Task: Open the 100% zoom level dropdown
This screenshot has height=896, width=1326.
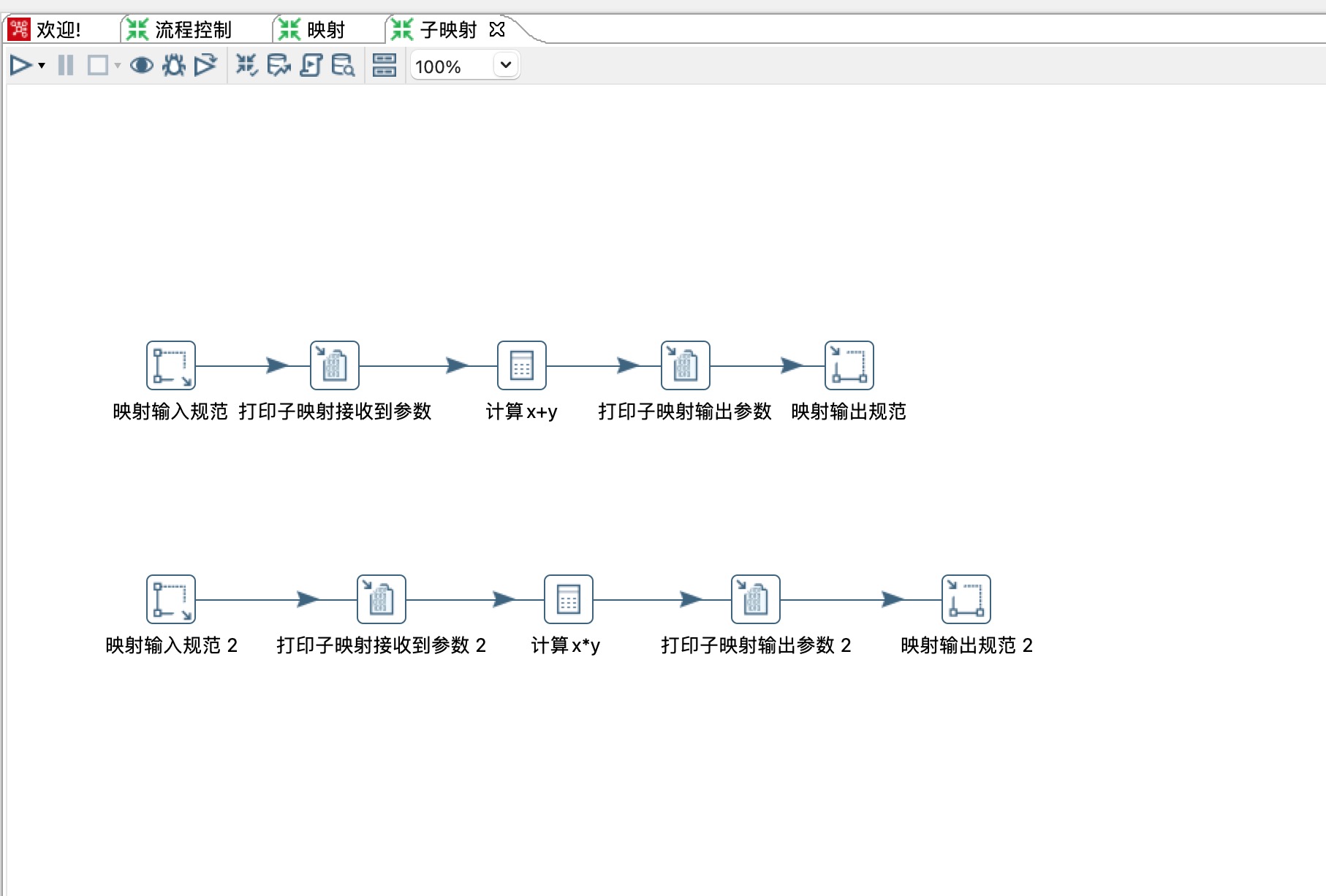Action: pyautogui.click(x=505, y=65)
